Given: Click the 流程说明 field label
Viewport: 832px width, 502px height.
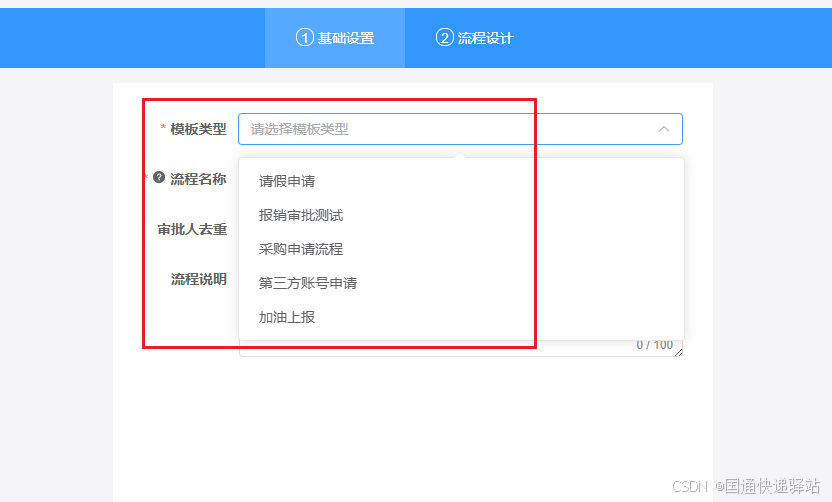Looking at the screenshot, I should coord(198,279).
